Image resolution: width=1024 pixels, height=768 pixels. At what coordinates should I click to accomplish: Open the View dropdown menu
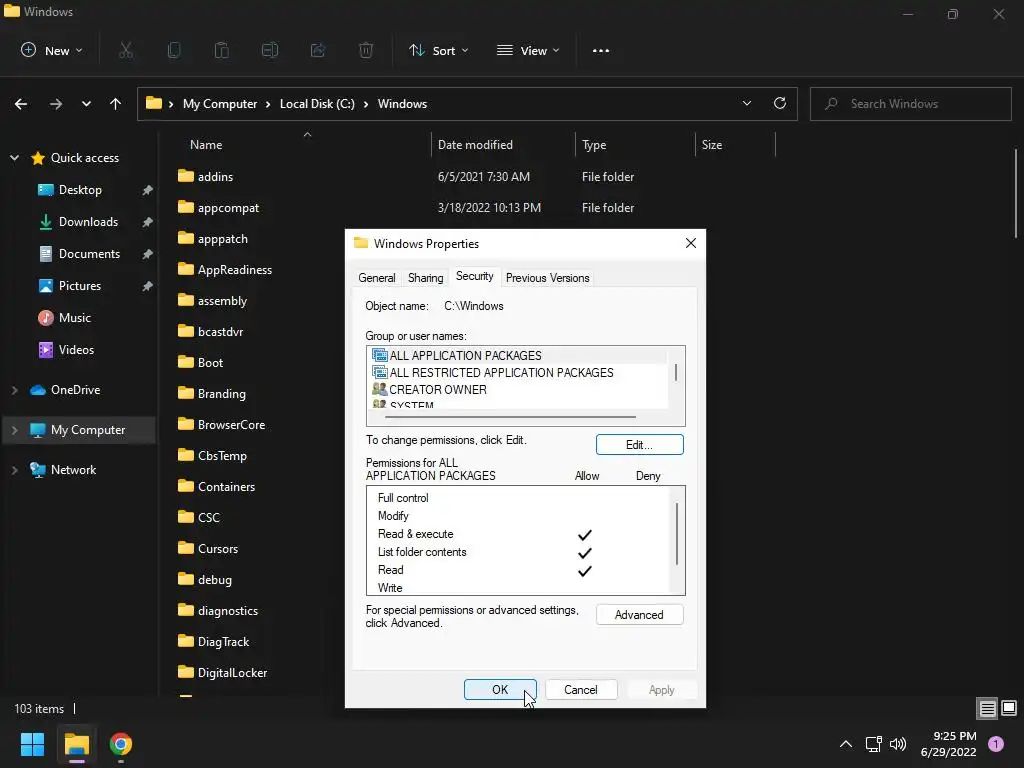[528, 50]
